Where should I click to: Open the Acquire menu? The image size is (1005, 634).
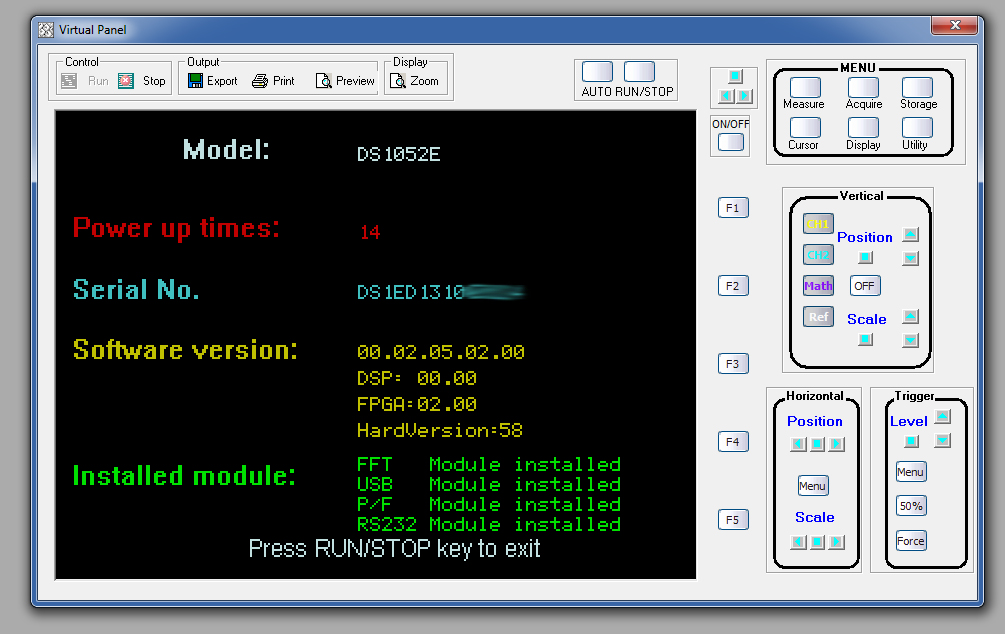(x=863, y=87)
